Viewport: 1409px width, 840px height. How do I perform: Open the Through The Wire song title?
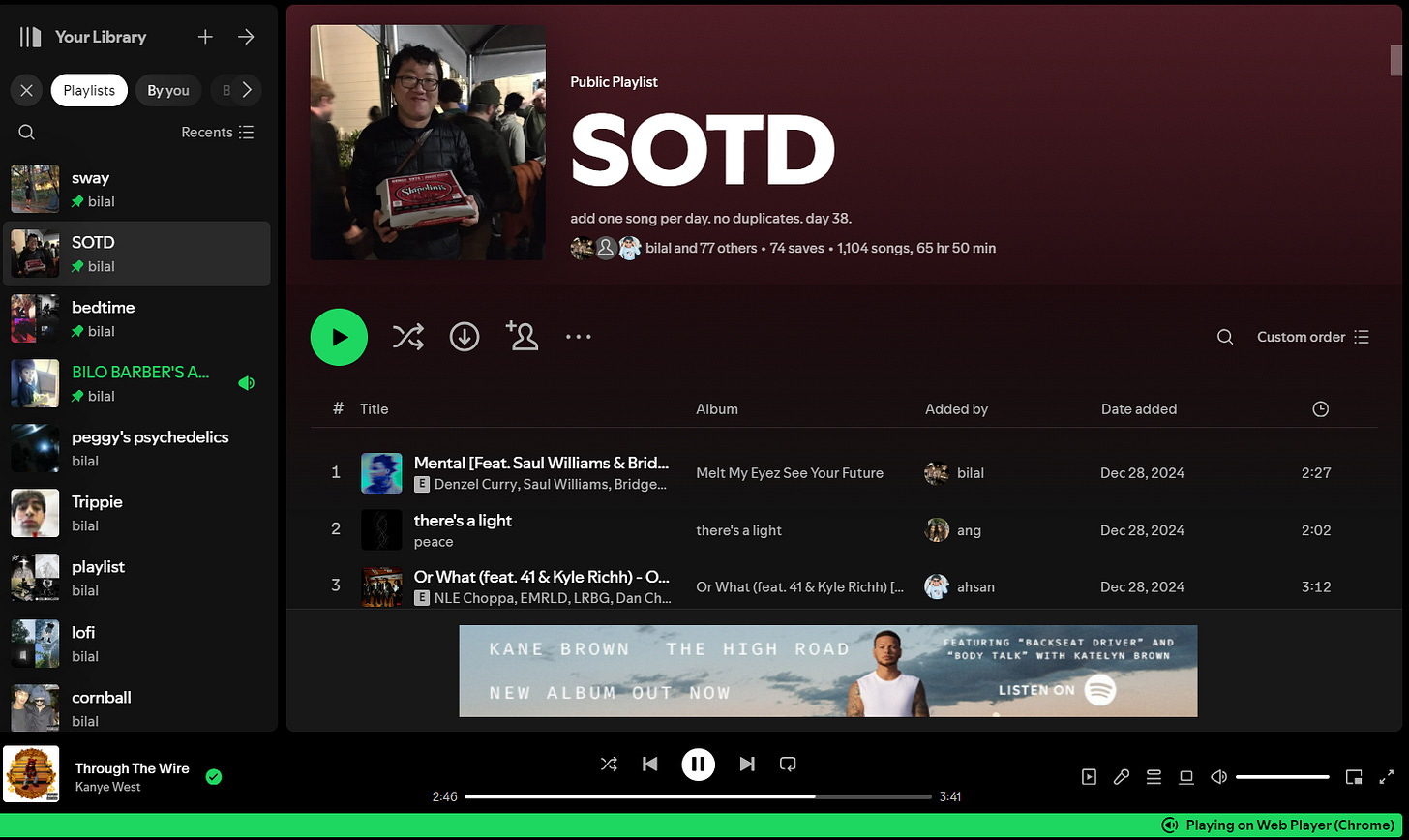(x=133, y=768)
